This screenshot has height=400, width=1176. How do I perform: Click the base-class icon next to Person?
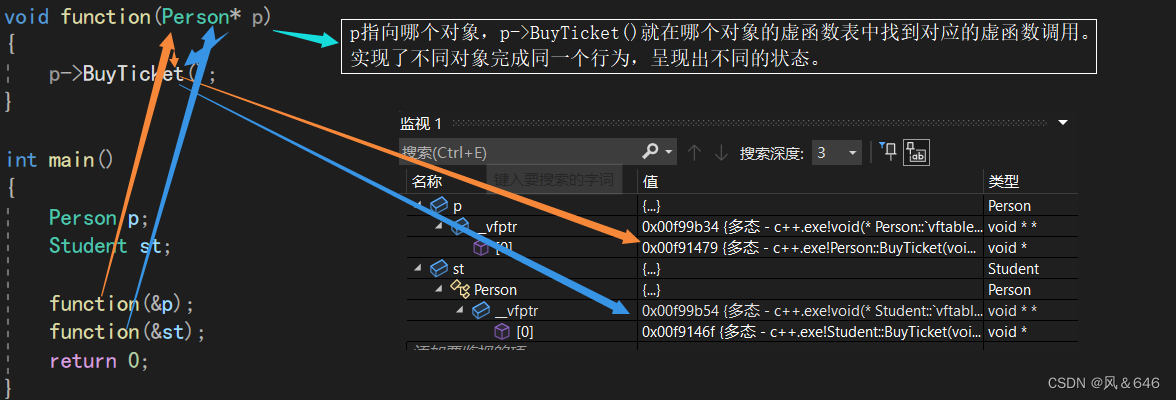[x=460, y=290]
